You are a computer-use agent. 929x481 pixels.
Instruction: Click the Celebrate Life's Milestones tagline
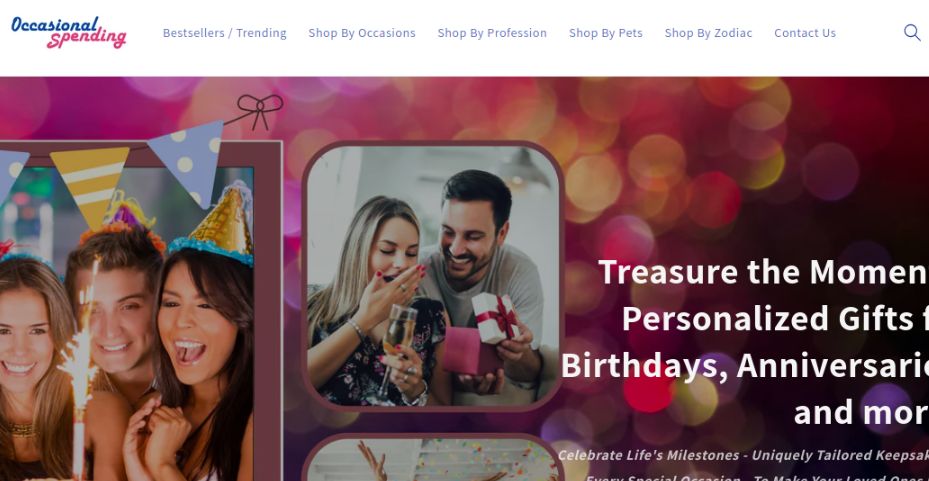pos(743,455)
